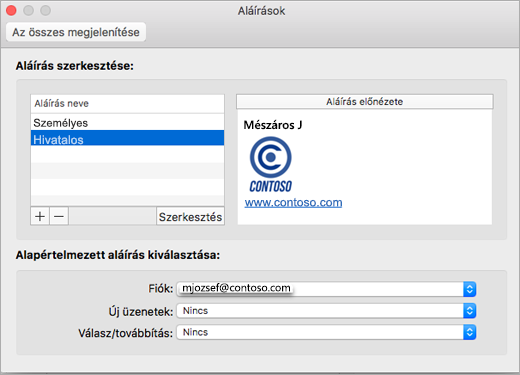Select the Személyes signature
The image size is (520, 375).
click(127, 123)
